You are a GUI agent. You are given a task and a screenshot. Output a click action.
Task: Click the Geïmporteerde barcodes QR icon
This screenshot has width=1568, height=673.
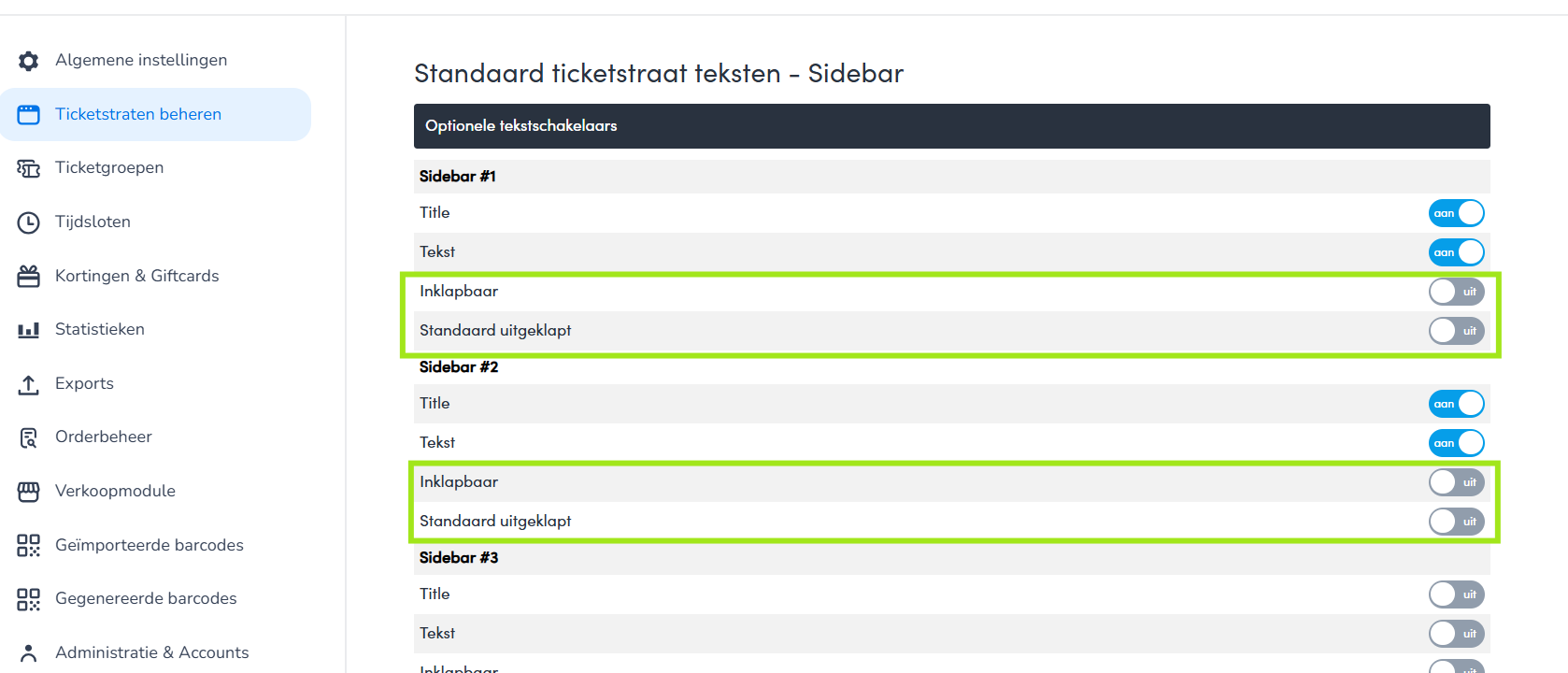pyautogui.click(x=29, y=546)
